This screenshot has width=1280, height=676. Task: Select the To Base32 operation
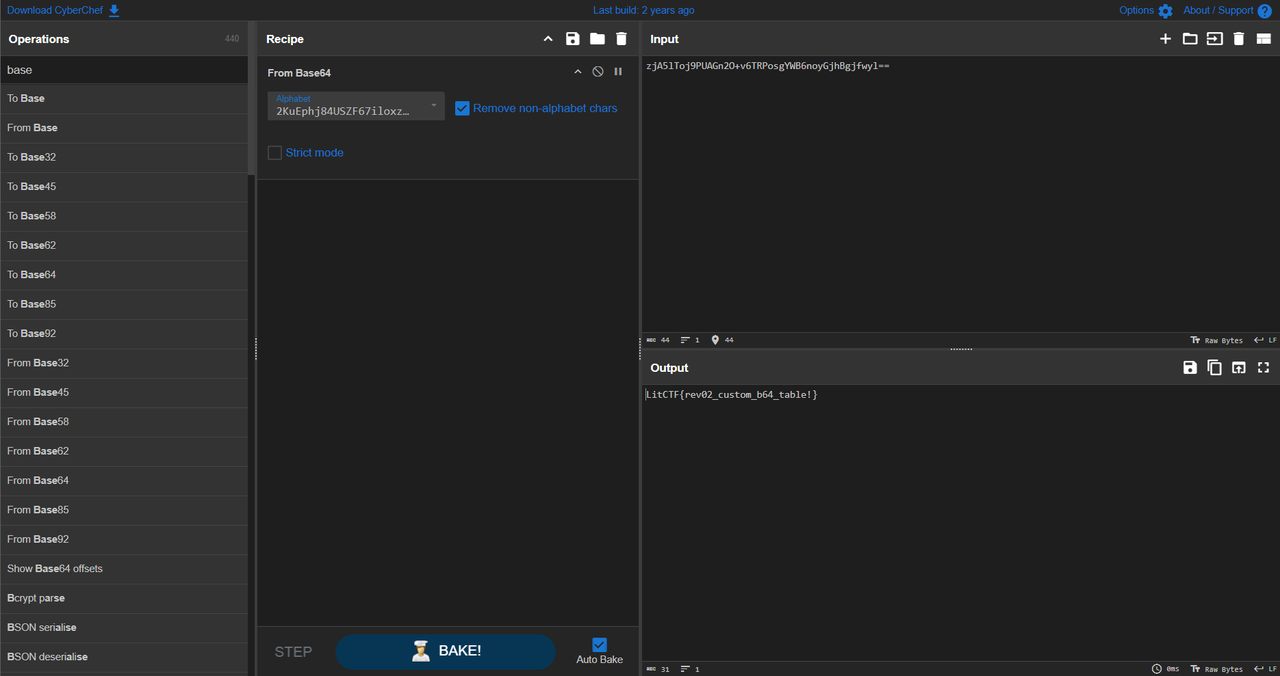tap(124, 157)
